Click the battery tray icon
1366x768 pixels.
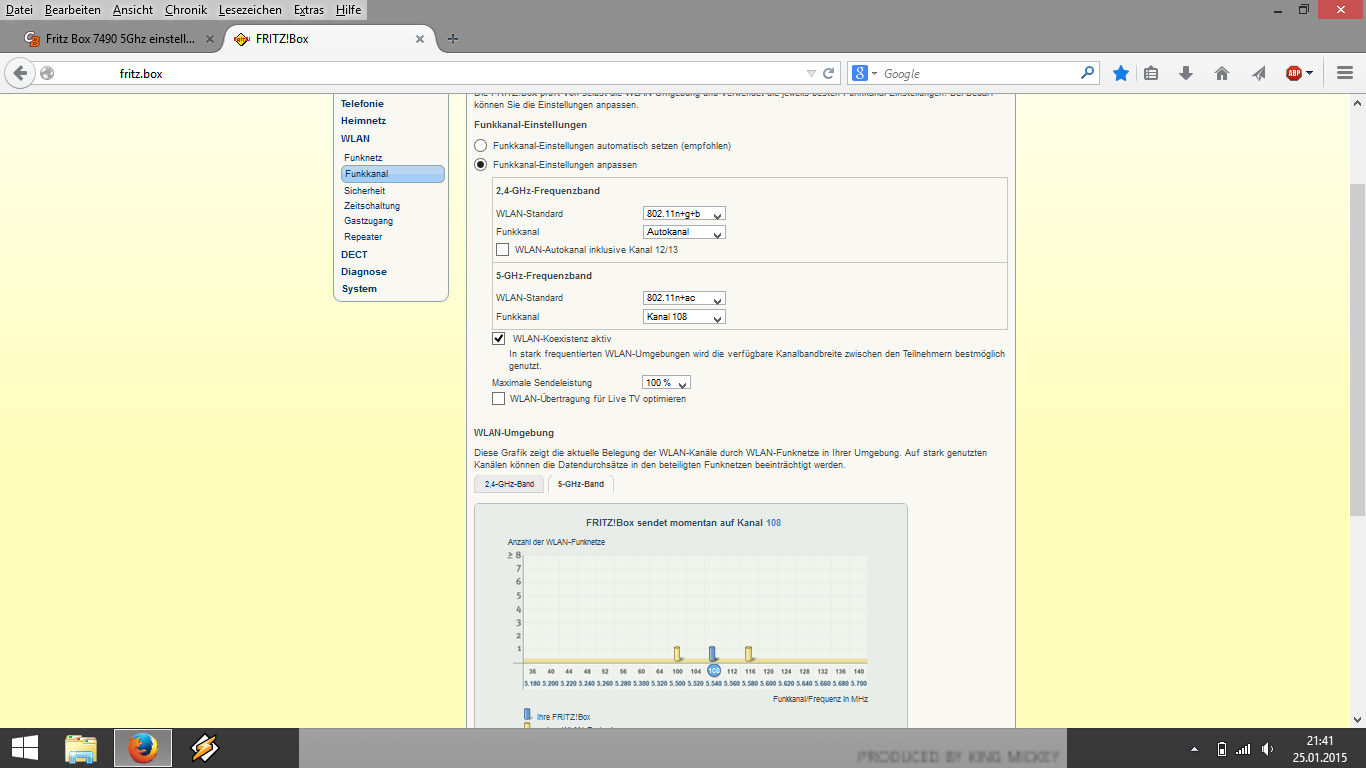pyautogui.click(x=1221, y=748)
